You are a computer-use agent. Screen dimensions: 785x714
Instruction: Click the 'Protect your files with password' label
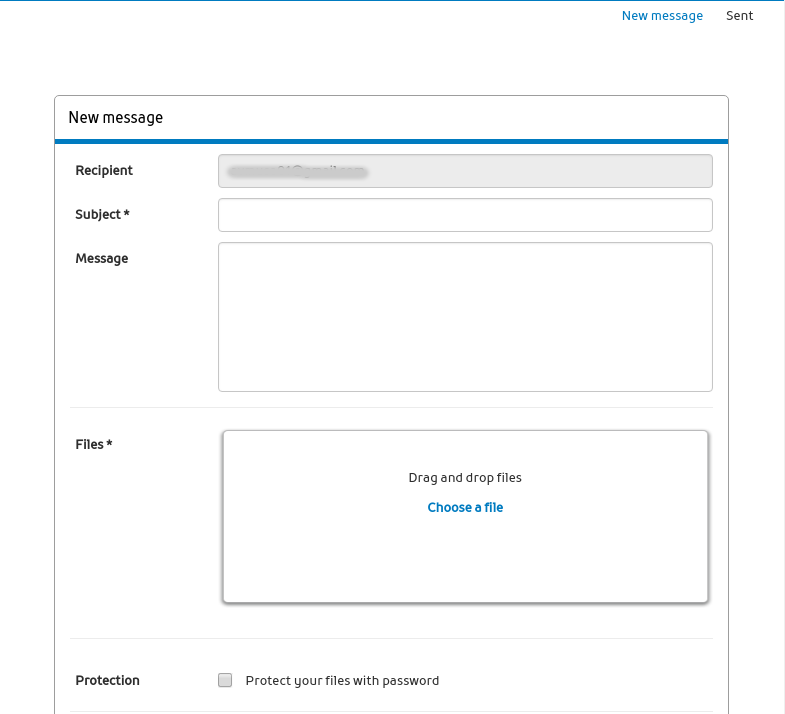click(x=342, y=681)
